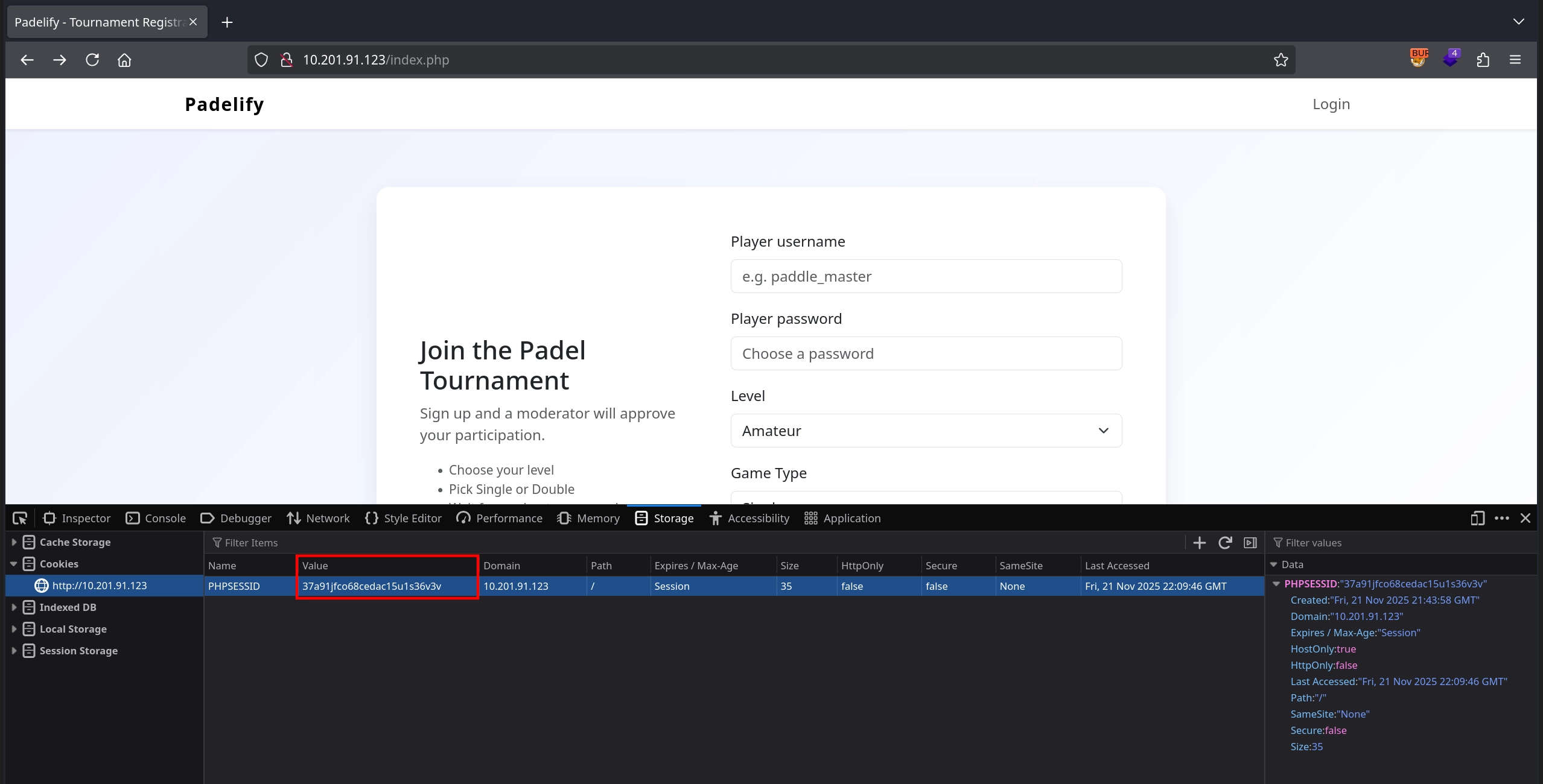Reload the page with the refresh icon
This screenshot has width=1543, height=784.
(x=92, y=60)
